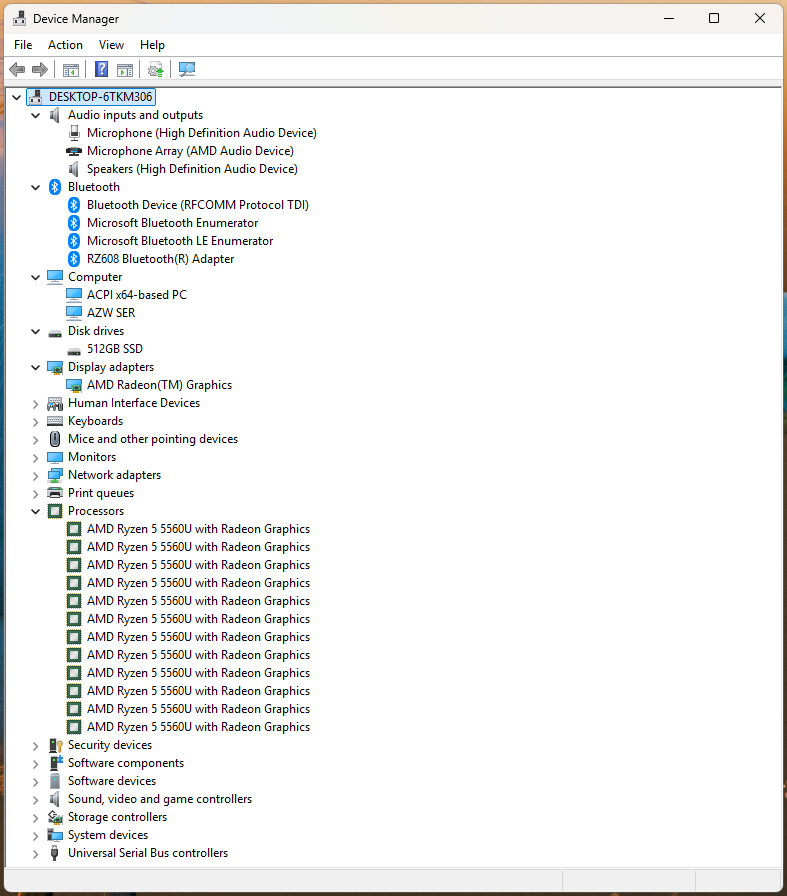
Task: Click the Security devices key icon
Action: tap(55, 745)
